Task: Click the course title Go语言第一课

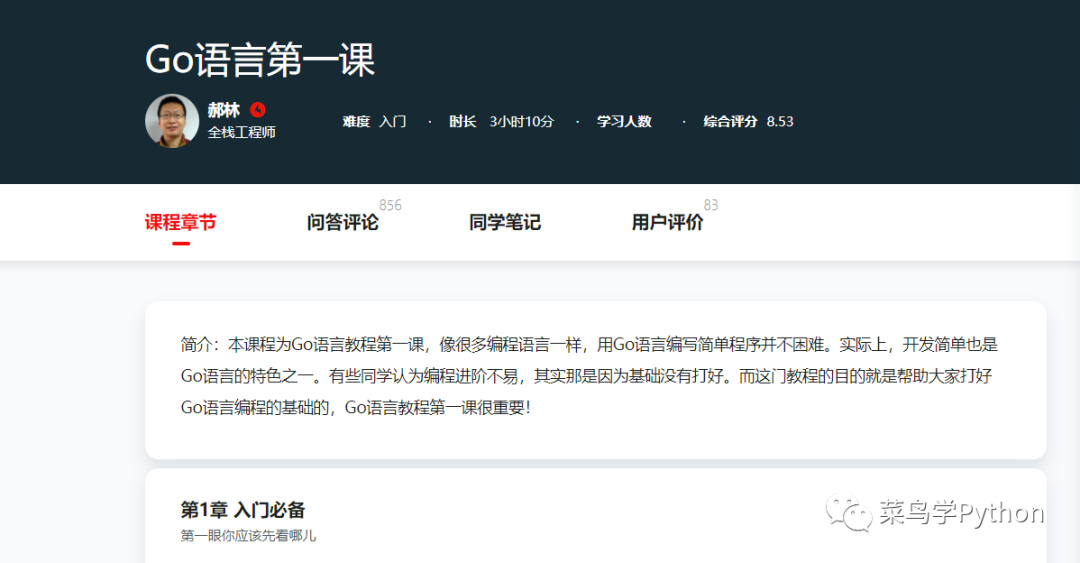Action: (x=260, y=59)
